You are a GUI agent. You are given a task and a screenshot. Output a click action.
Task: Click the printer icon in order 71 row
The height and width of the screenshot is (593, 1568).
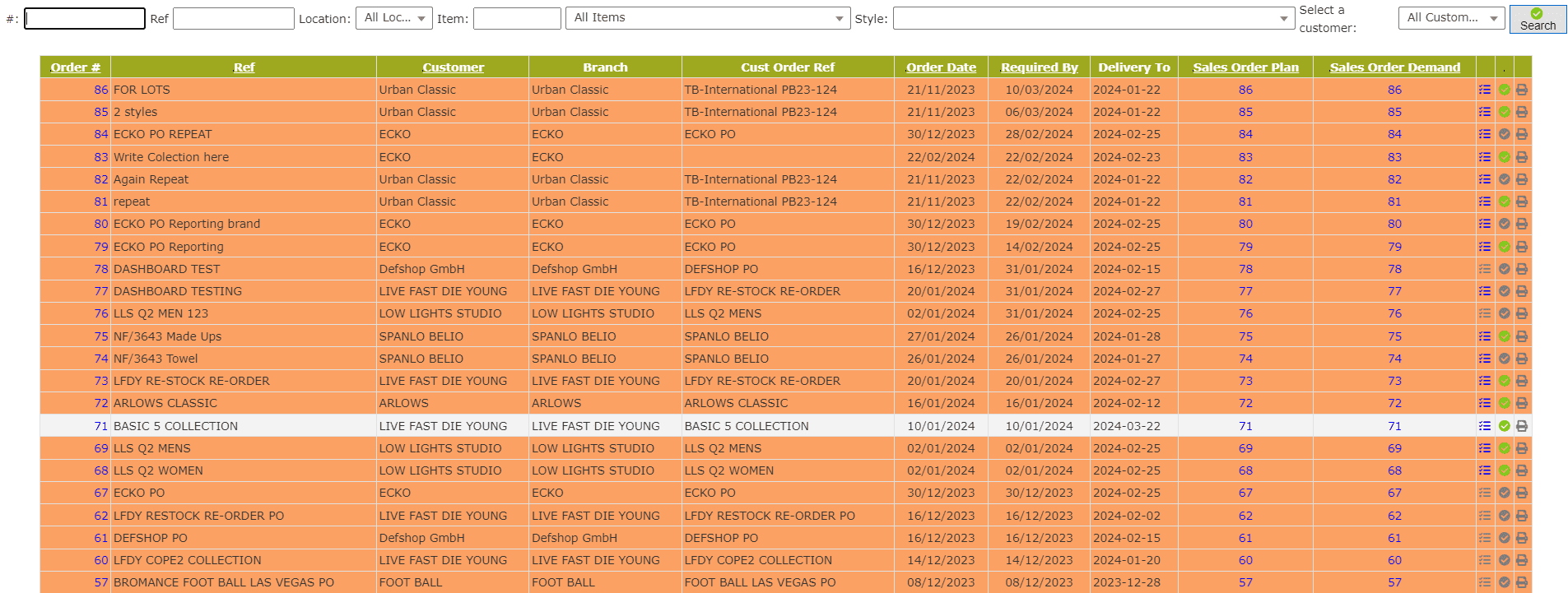click(x=1522, y=426)
